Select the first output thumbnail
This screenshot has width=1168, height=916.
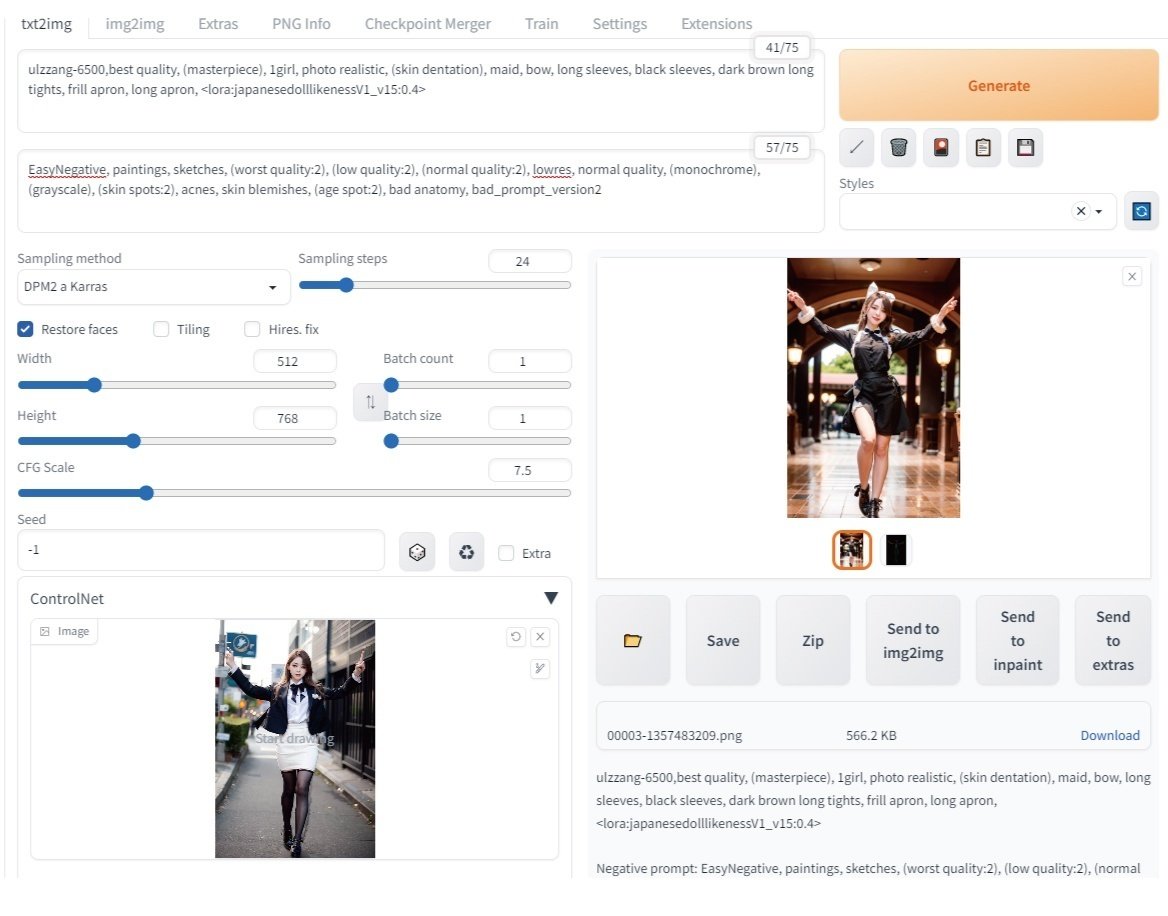(x=851, y=550)
